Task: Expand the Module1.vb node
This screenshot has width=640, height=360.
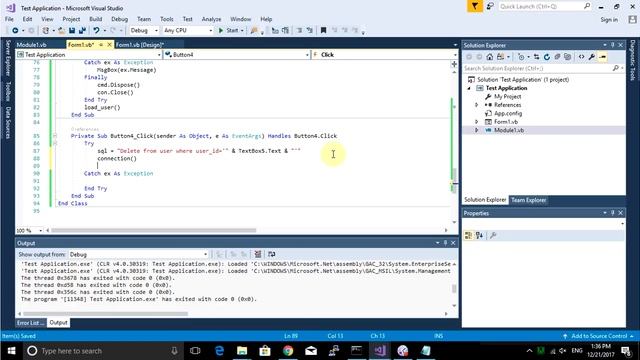Action: pyautogui.click(x=476, y=130)
